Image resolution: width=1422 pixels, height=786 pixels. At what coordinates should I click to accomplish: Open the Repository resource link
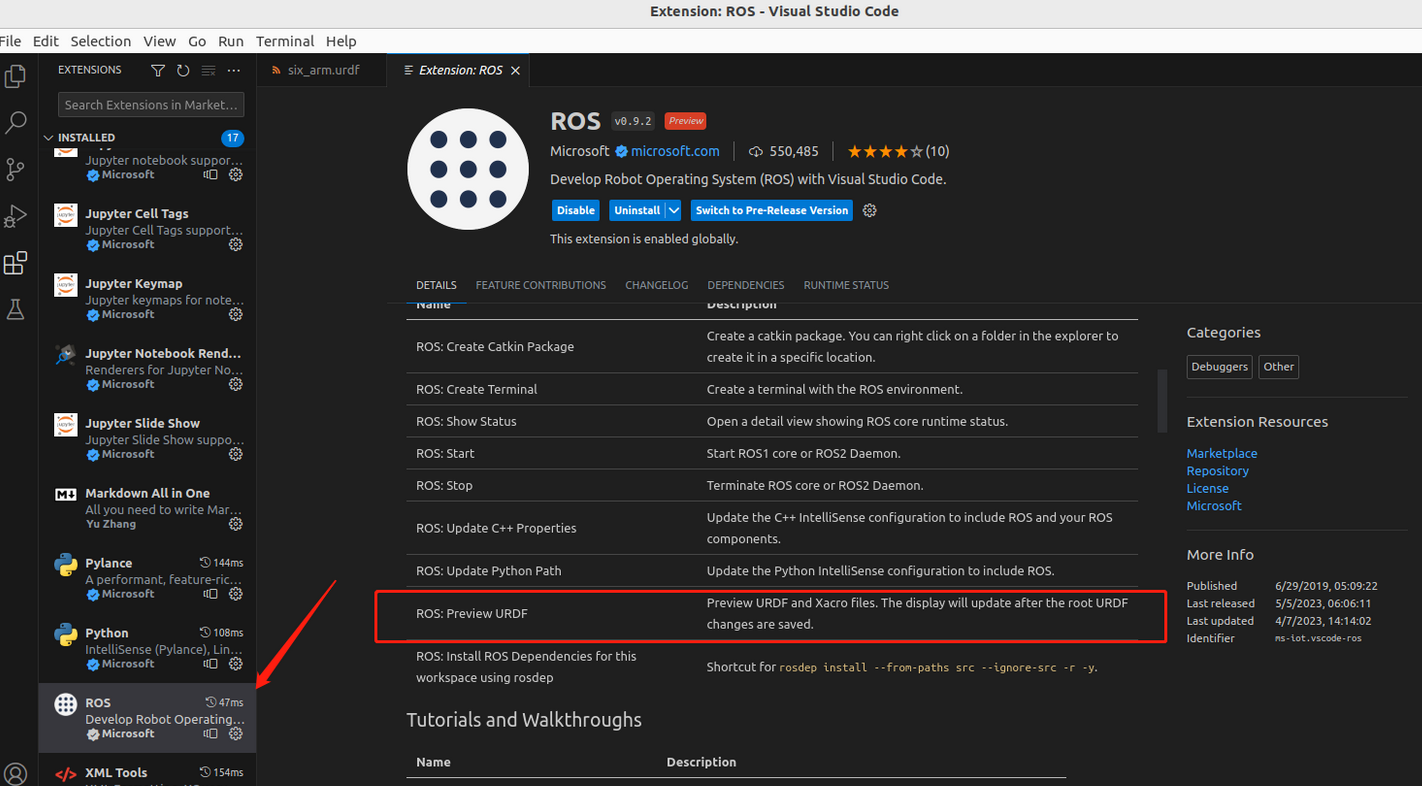1218,471
